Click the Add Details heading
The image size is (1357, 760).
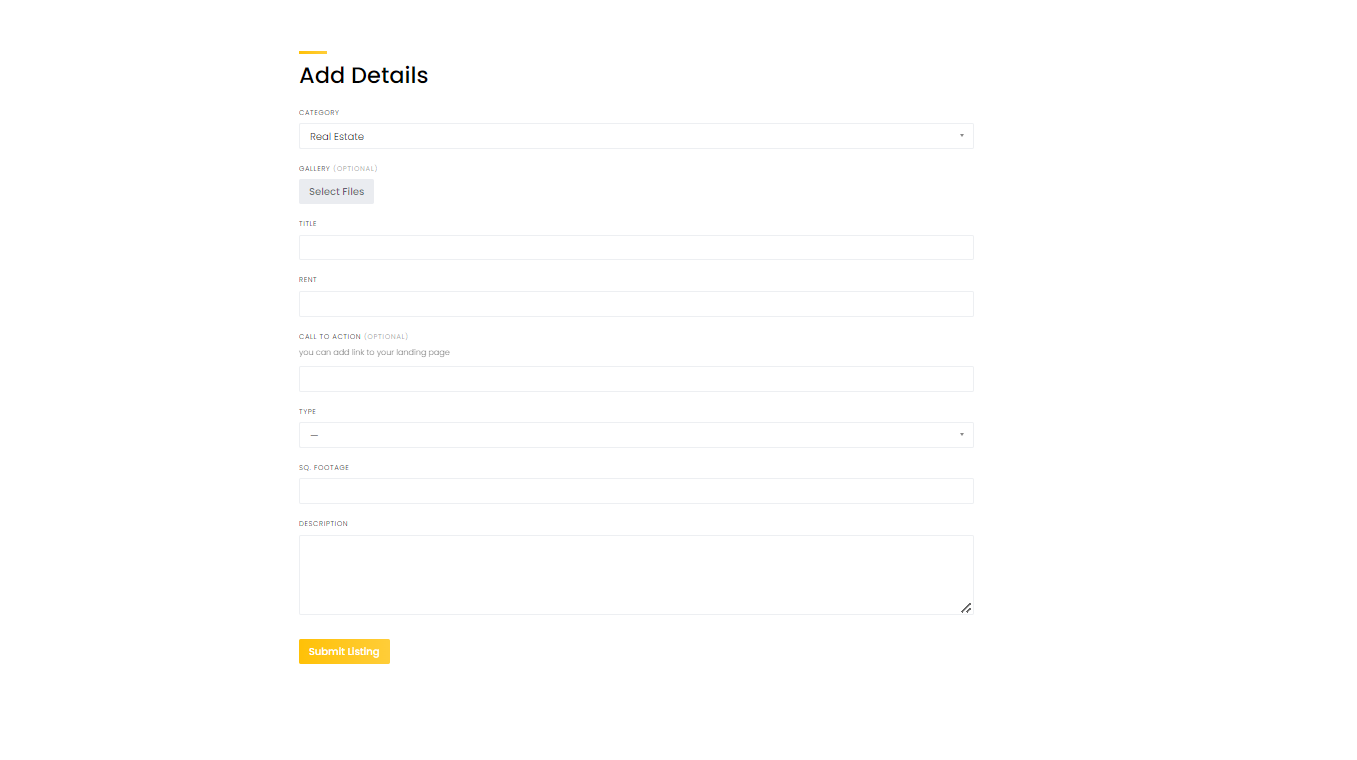tap(364, 75)
